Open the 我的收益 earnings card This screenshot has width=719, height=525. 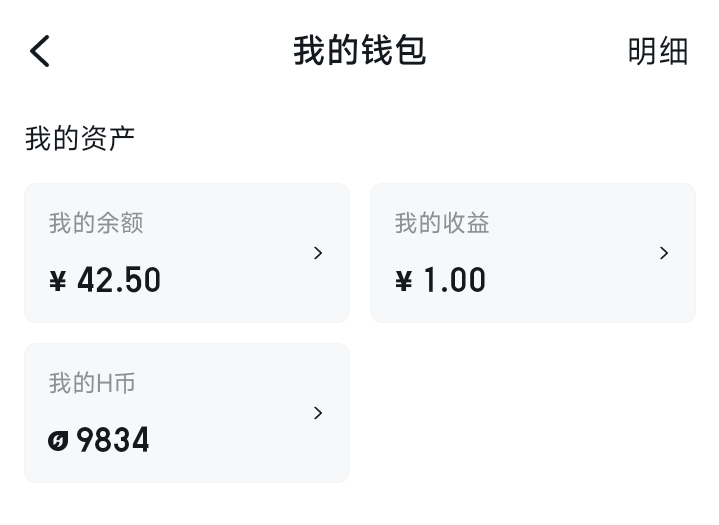click(x=533, y=253)
